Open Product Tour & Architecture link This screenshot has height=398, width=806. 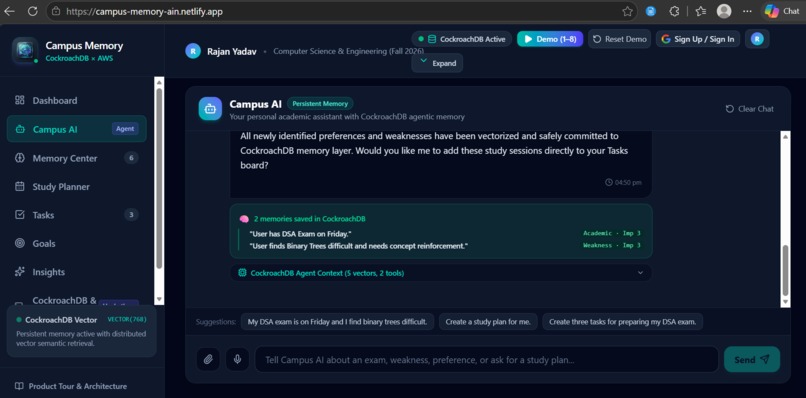[71, 386]
